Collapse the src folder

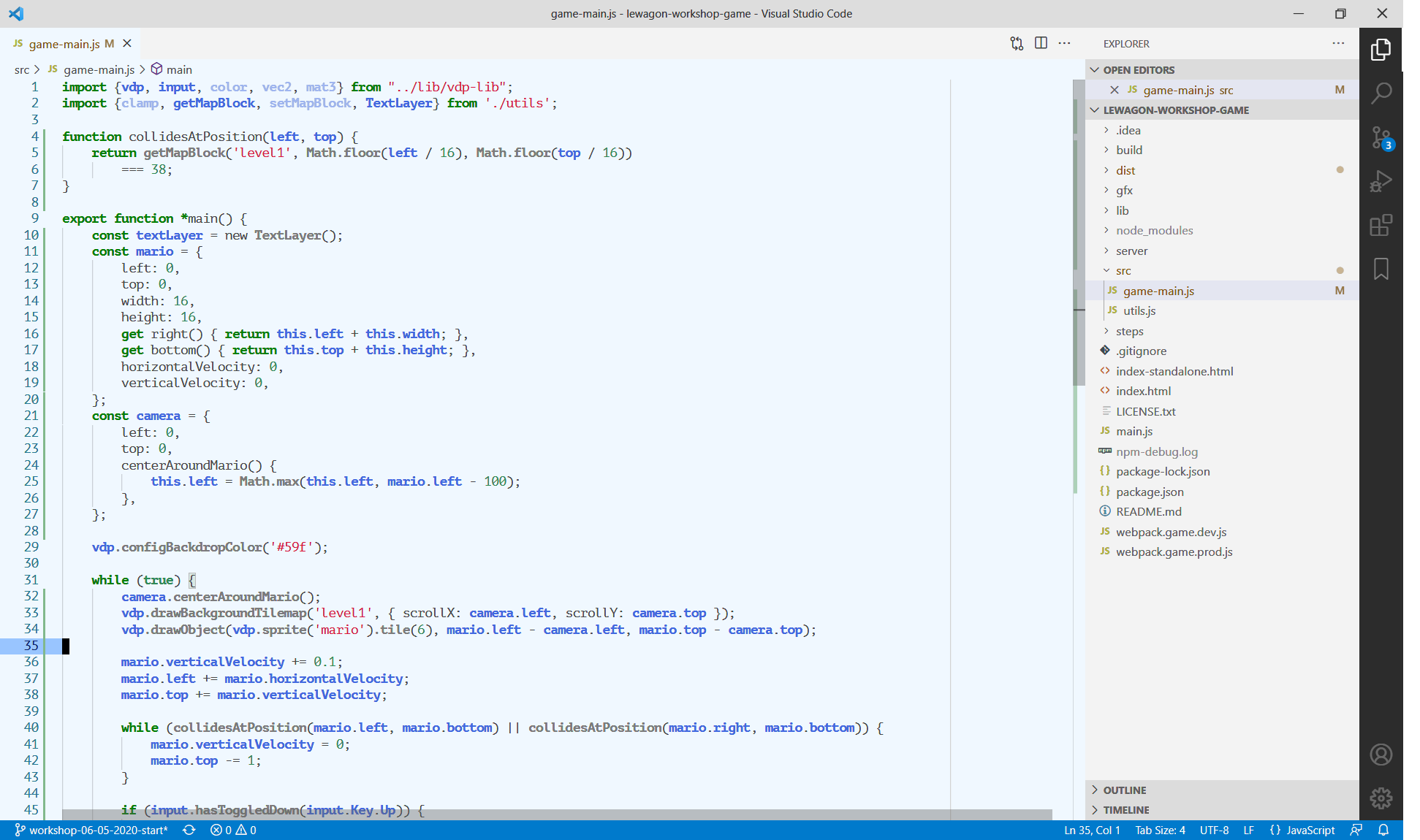[1123, 271]
